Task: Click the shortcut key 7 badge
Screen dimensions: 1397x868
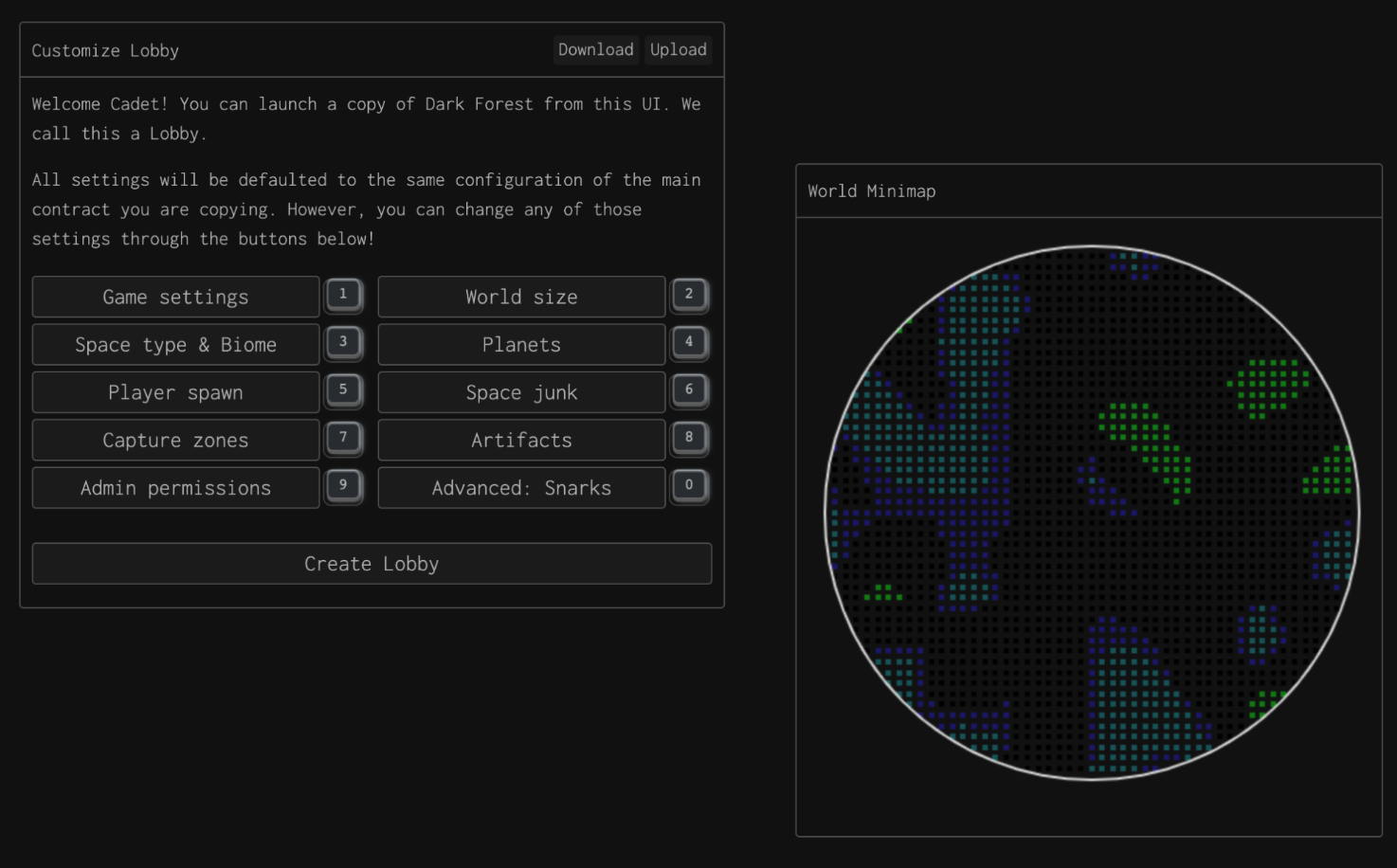Action: (x=343, y=438)
